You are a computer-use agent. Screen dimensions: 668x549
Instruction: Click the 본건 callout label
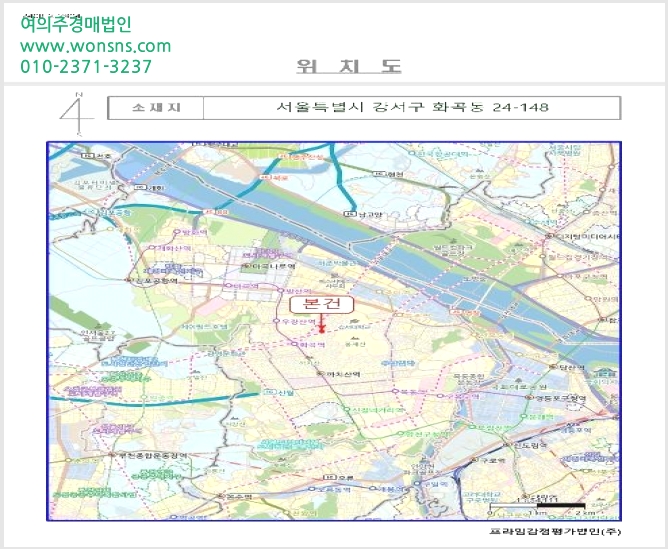322,304
